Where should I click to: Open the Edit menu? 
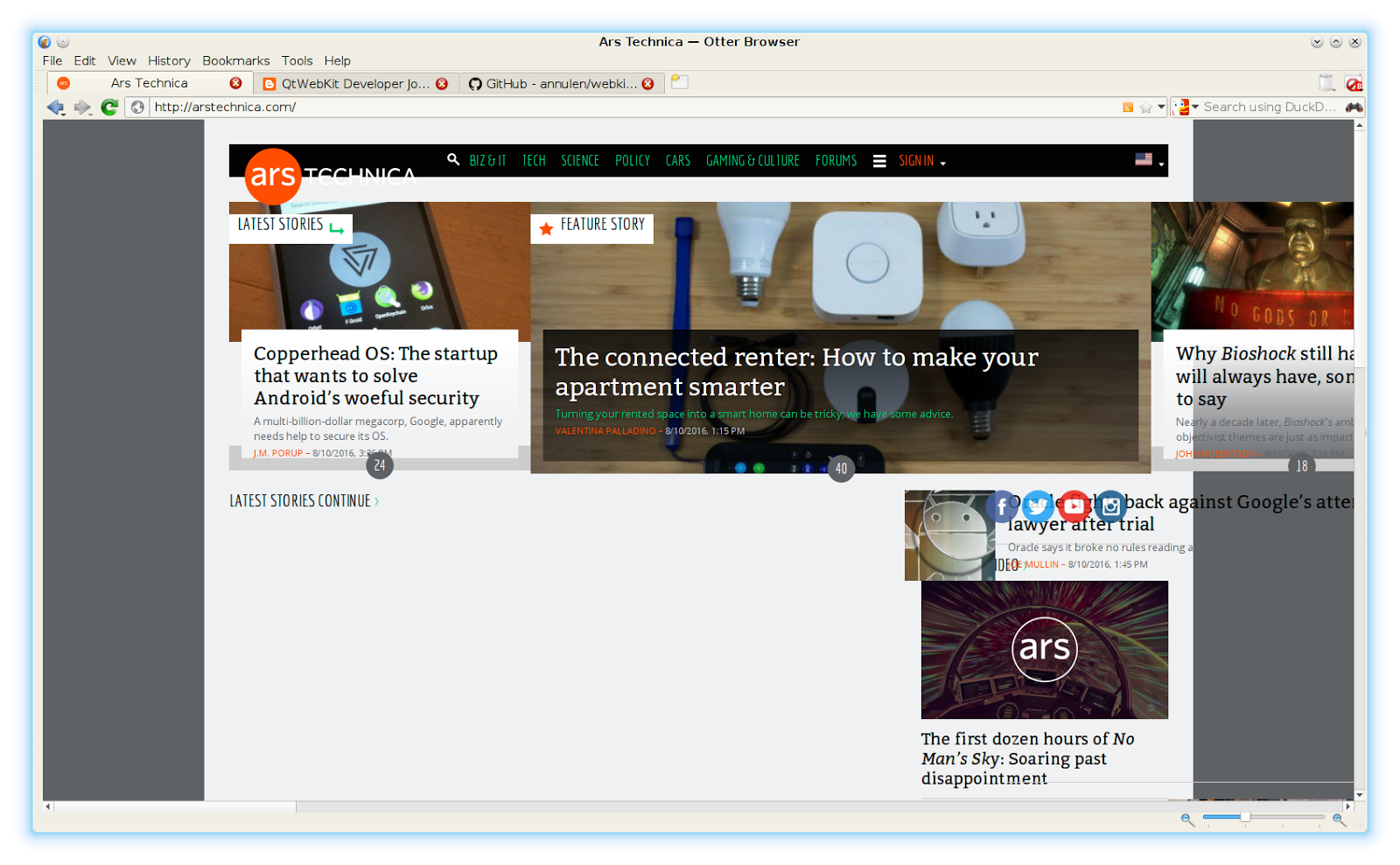pos(85,60)
